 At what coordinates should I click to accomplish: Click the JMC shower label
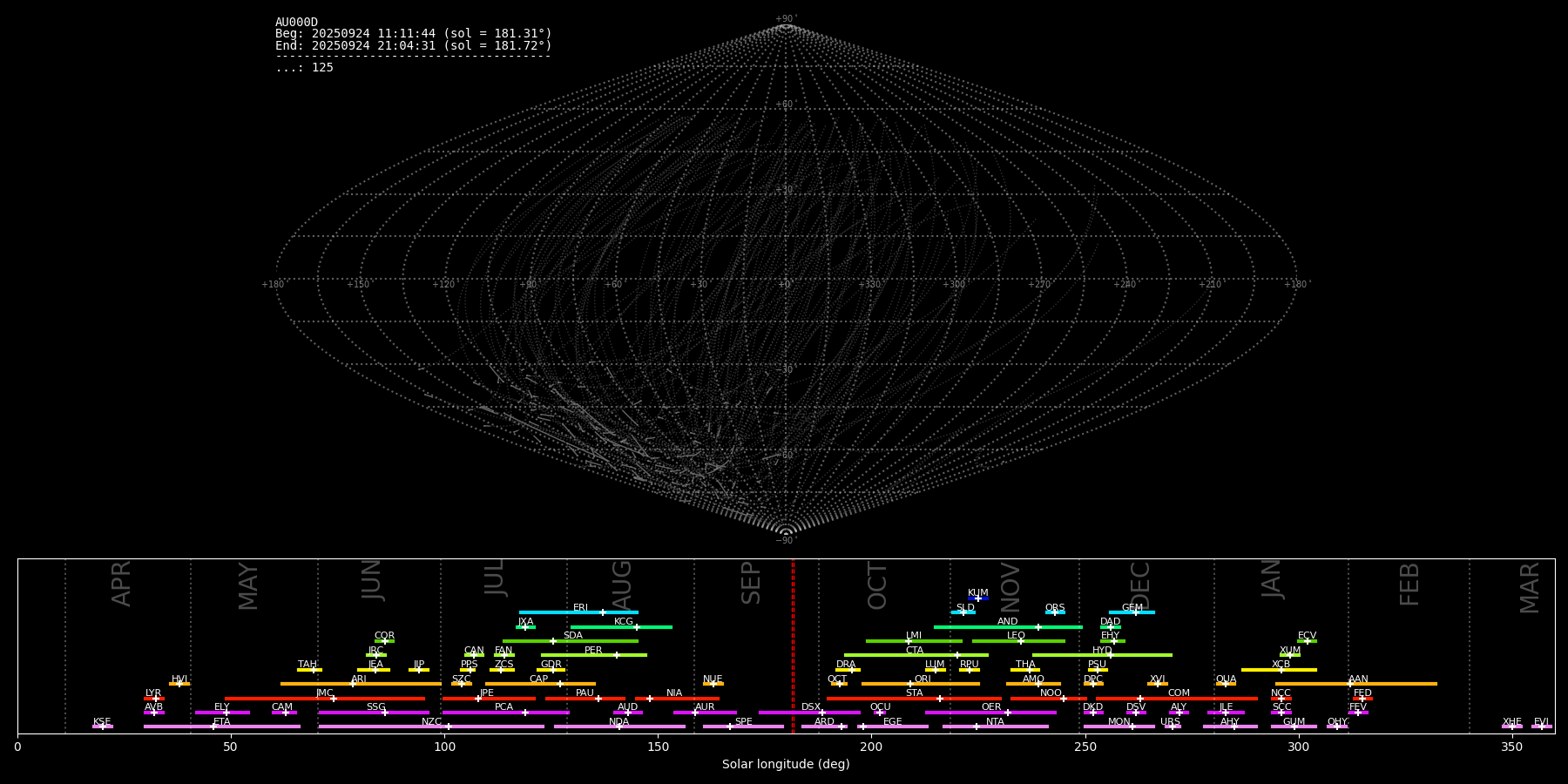[x=325, y=693]
